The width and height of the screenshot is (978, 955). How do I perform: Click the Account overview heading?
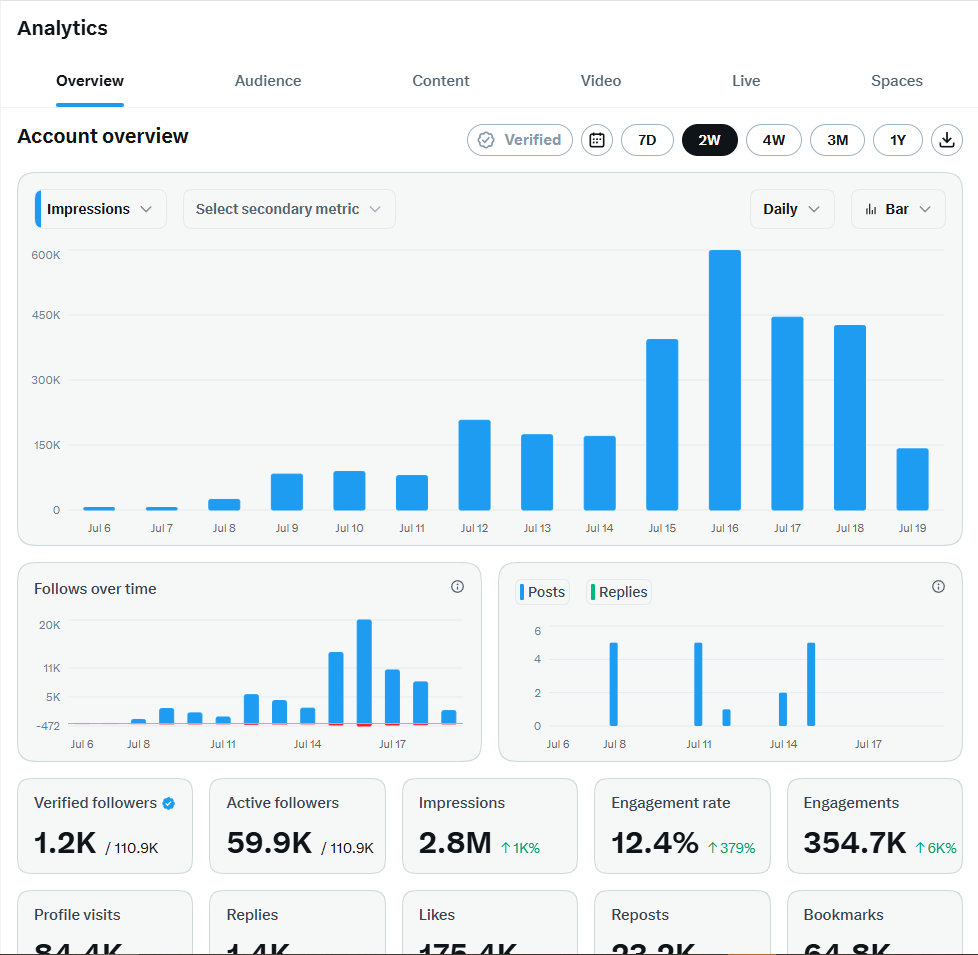[103, 136]
